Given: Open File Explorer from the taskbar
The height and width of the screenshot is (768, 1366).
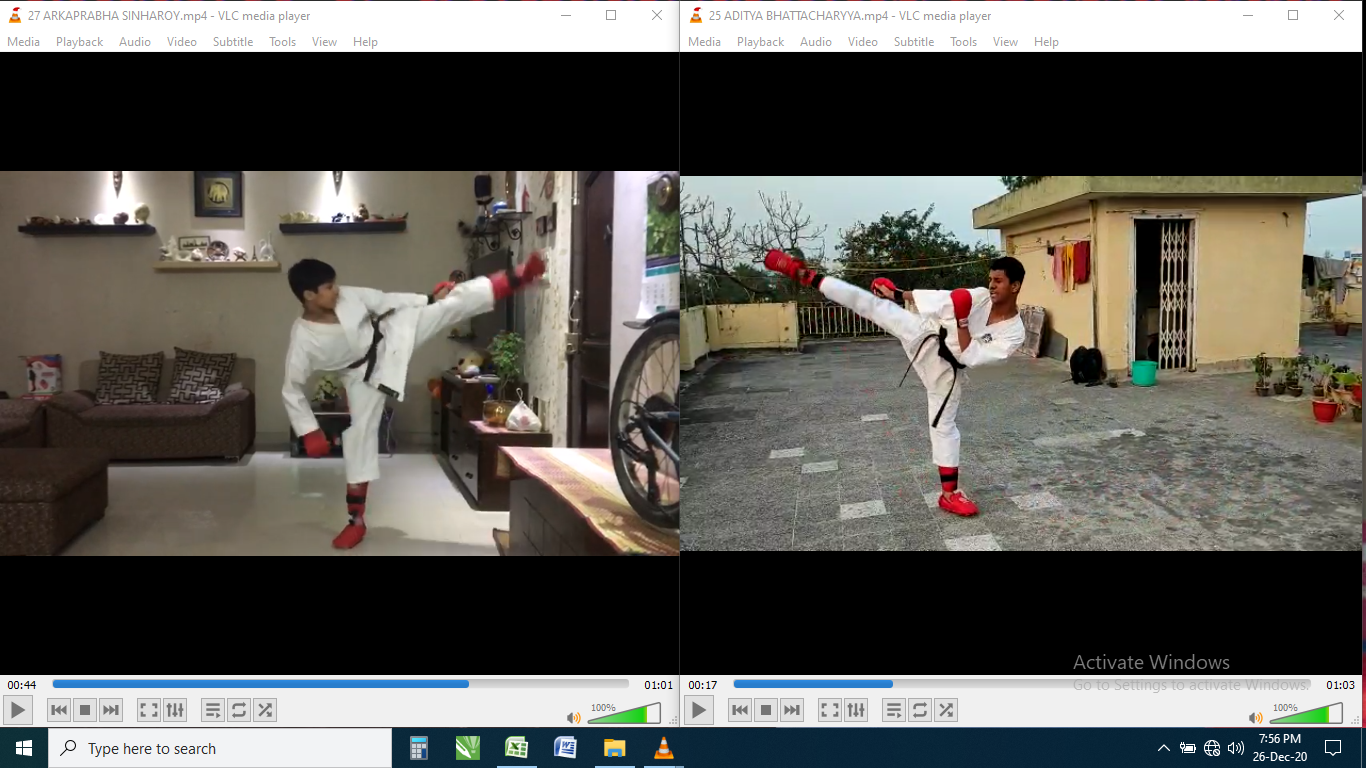Looking at the screenshot, I should [614, 748].
